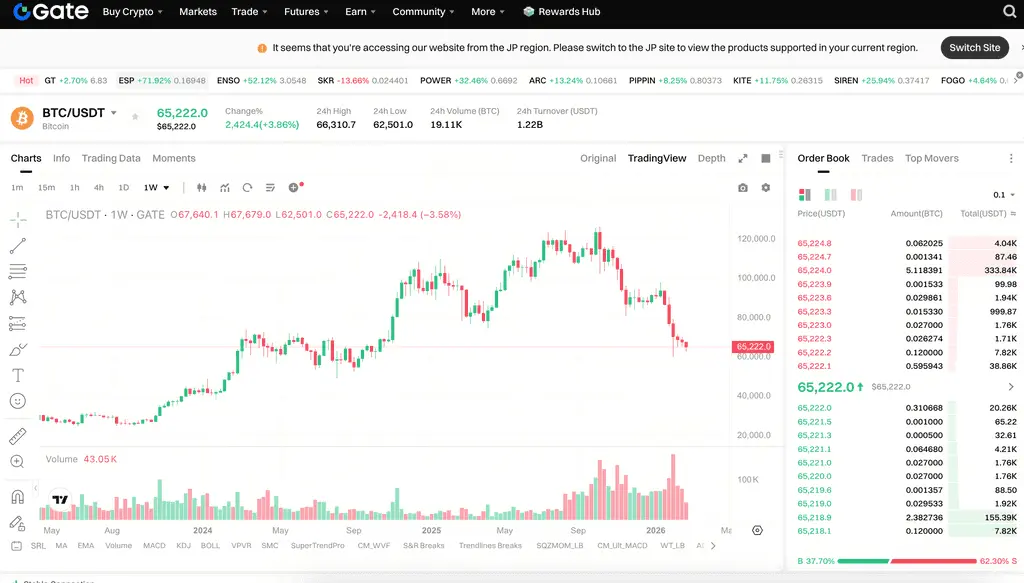This screenshot has width=1024, height=583.
Task: Show asks-only order book view
Action: tap(856, 195)
